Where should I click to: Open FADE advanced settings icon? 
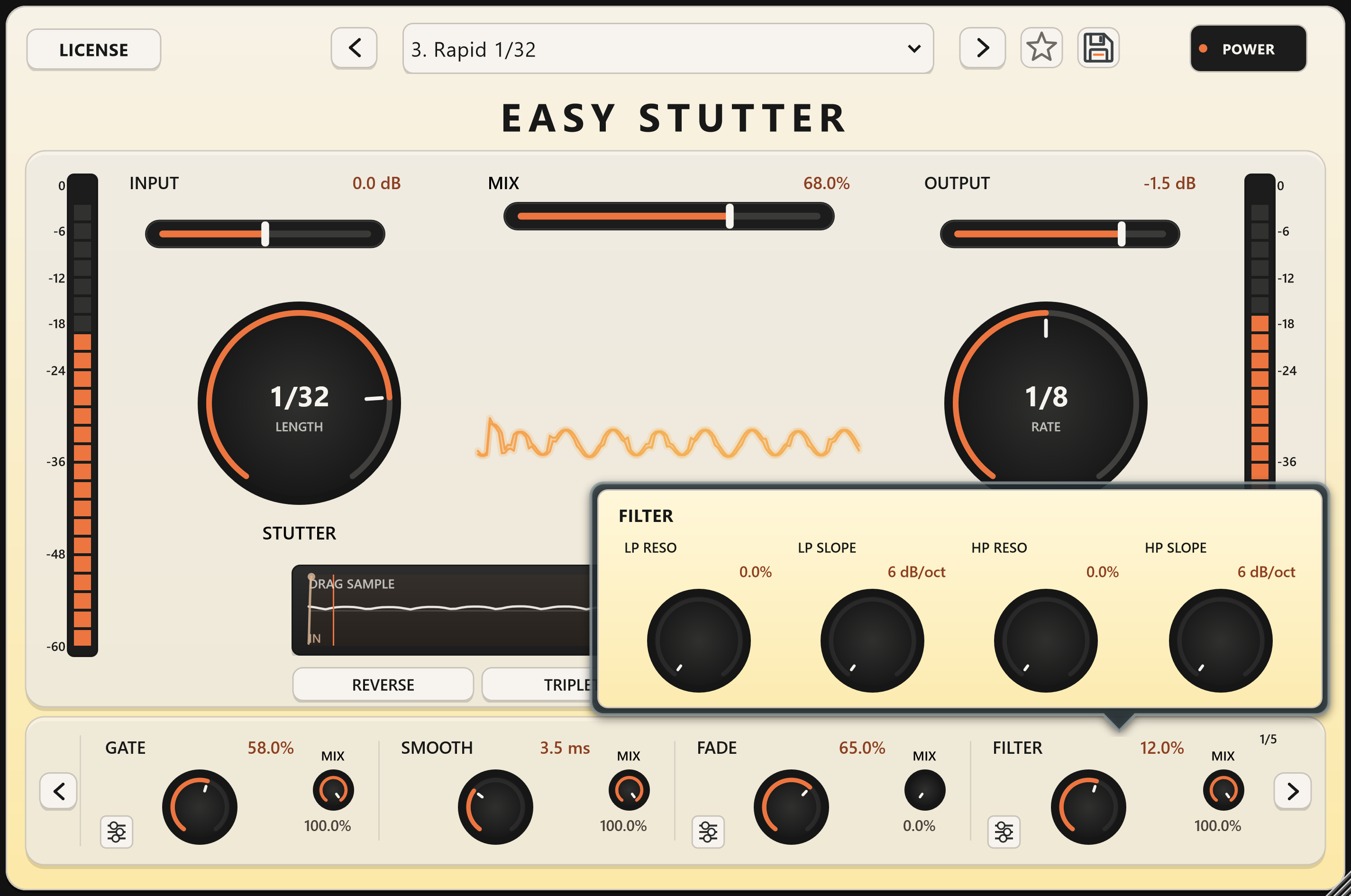[x=708, y=832]
